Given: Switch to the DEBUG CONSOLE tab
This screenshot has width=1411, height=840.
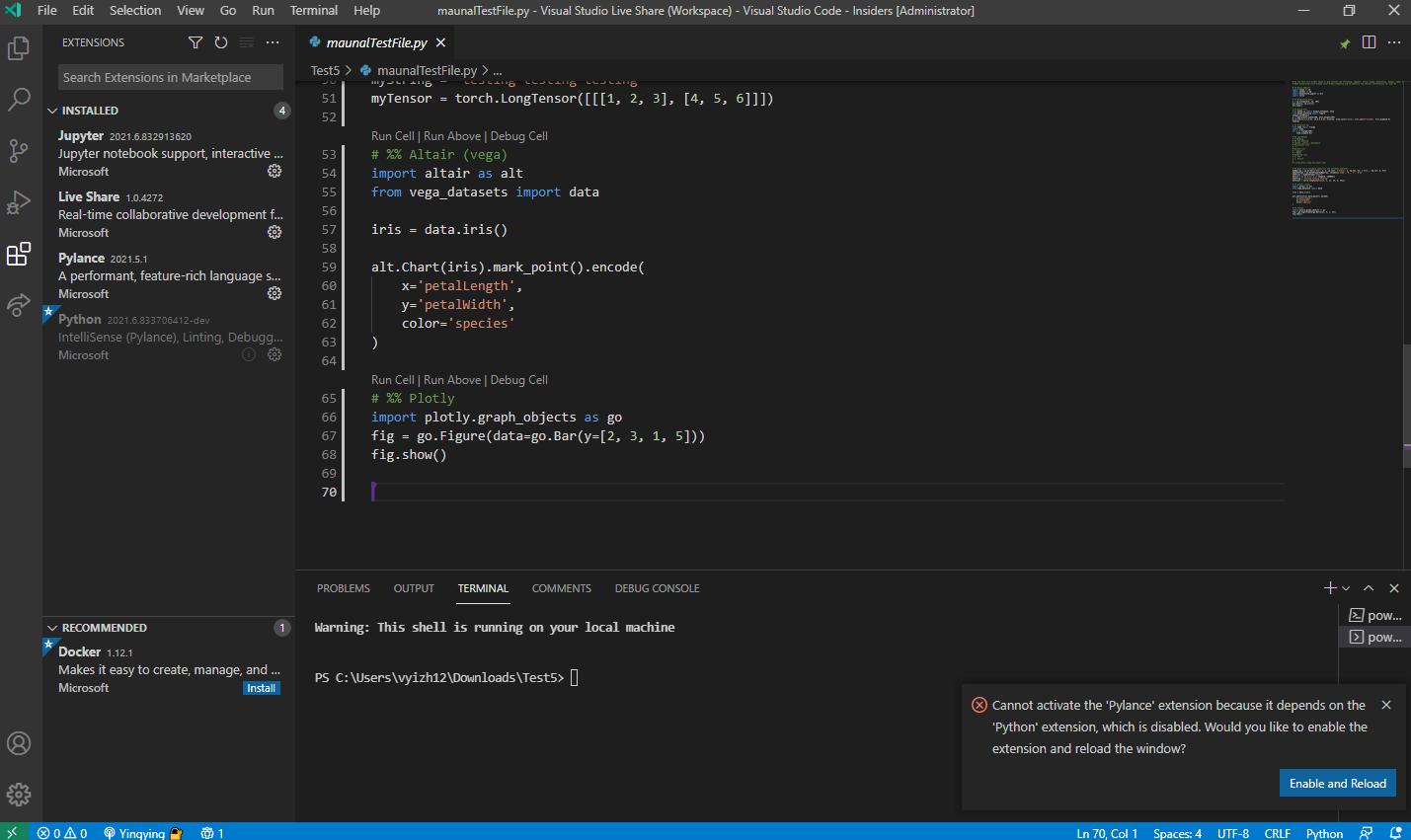Looking at the screenshot, I should click(657, 587).
